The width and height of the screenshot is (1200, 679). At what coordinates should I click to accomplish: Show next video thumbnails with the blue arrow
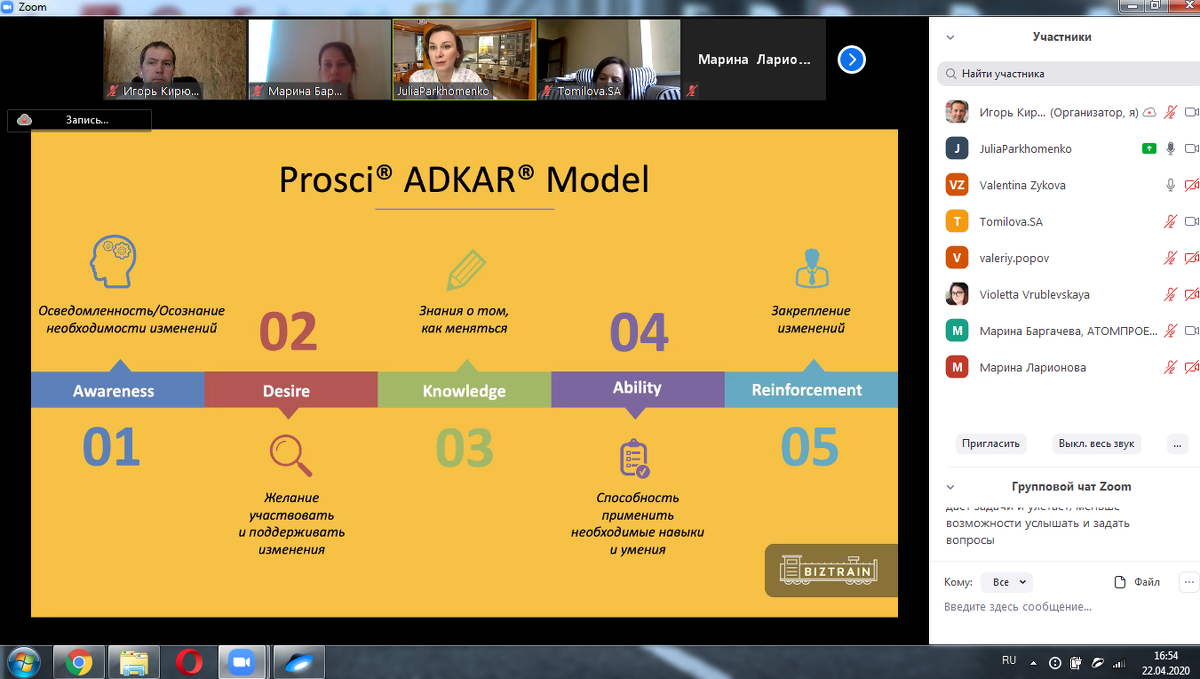pyautogui.click(x=851, y=60)
